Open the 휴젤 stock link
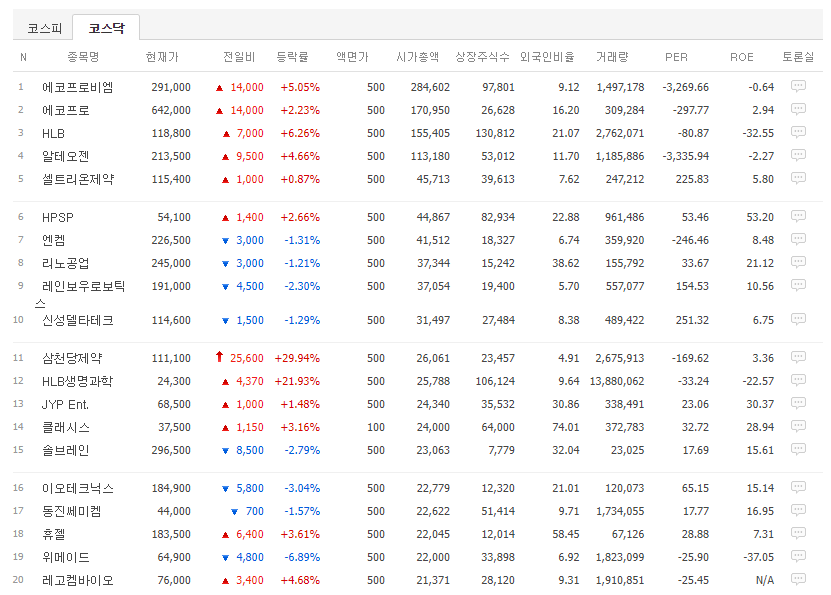This screenshot has width=831, height=595. pos(54,534)
